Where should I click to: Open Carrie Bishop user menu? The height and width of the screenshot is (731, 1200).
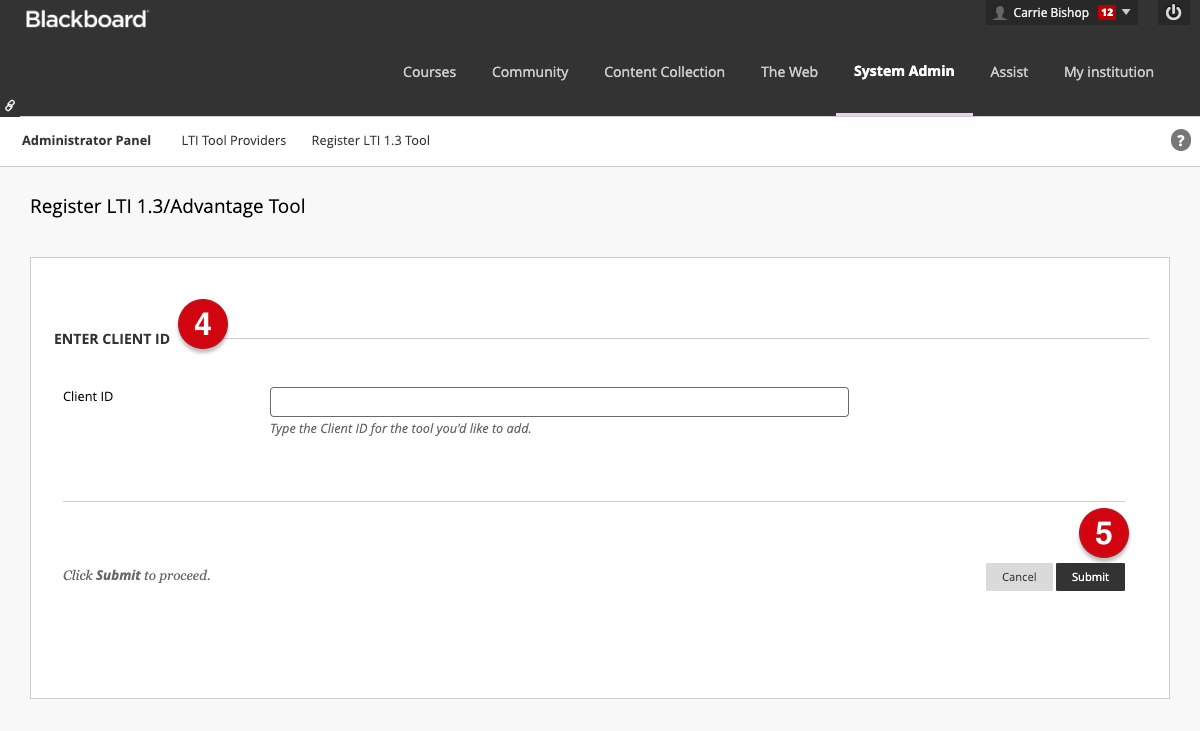tap(1062, 13)
